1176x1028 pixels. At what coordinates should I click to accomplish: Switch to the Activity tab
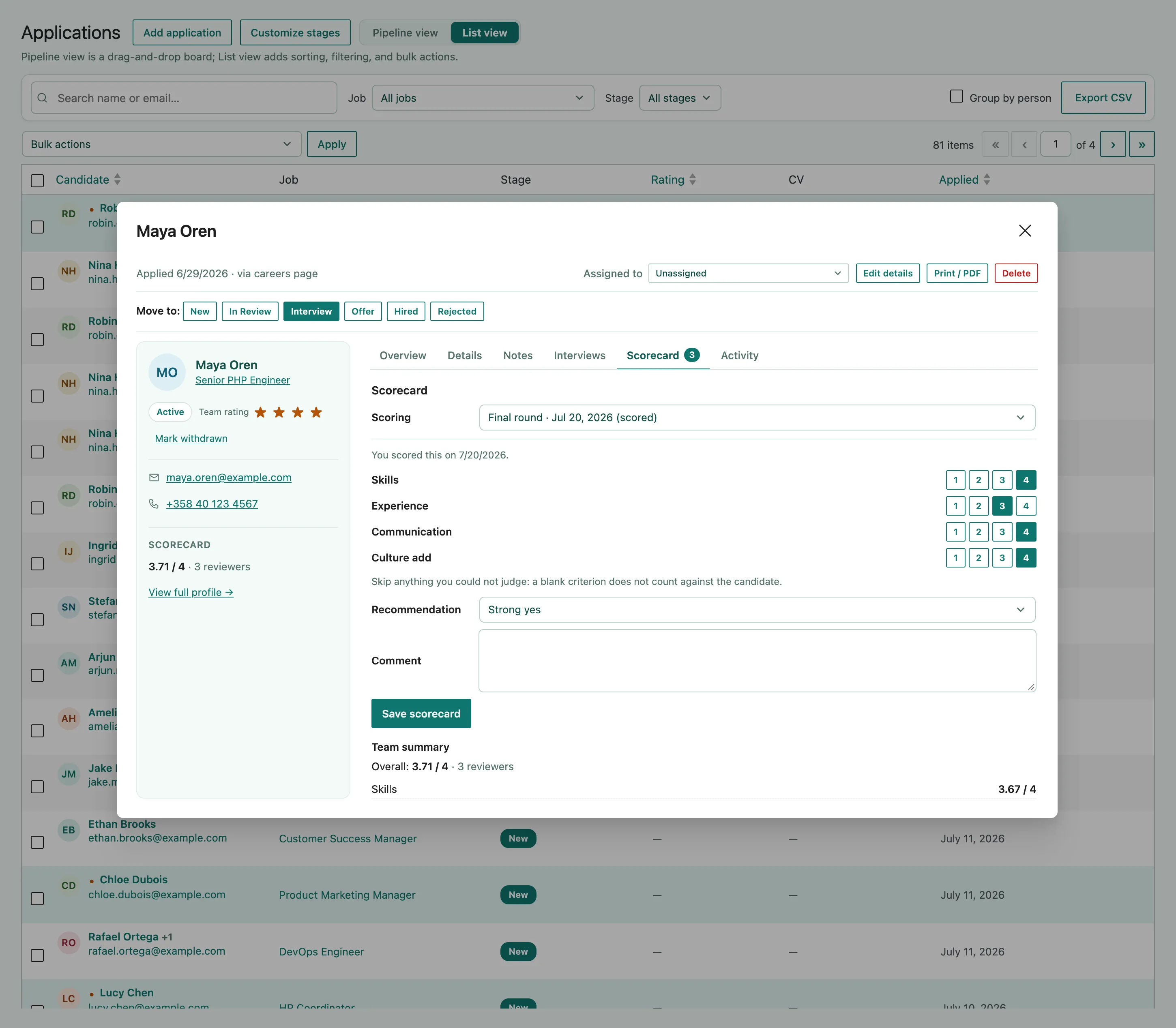pyautogui.click(x=739, y=355)
